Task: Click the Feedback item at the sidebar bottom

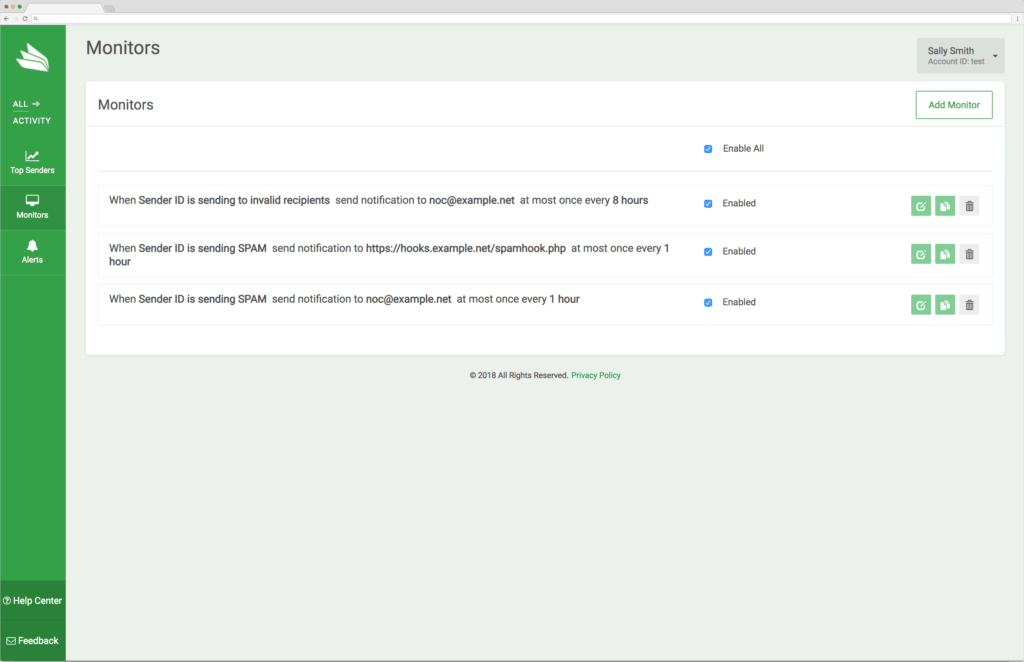Action: coord(32,640)
